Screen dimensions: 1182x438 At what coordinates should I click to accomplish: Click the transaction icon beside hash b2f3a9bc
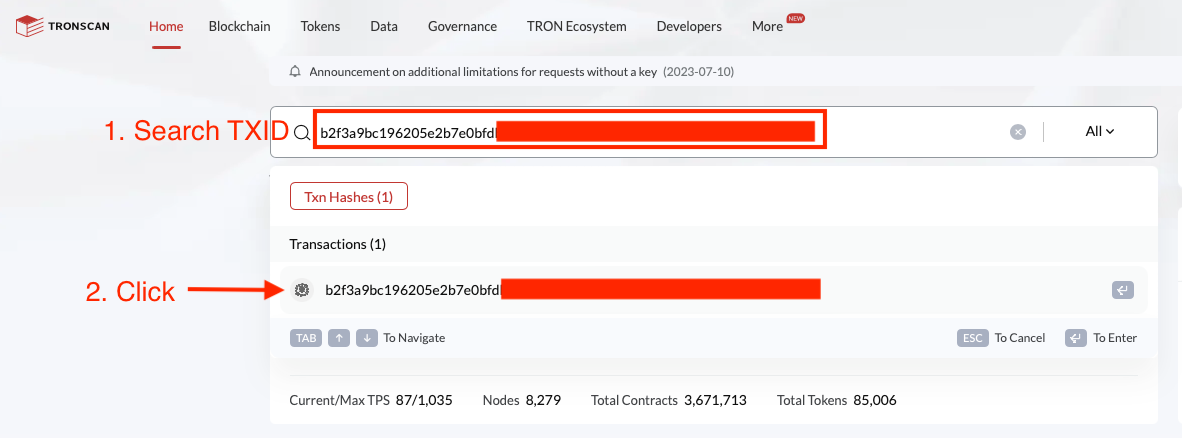tap(302, 289)
